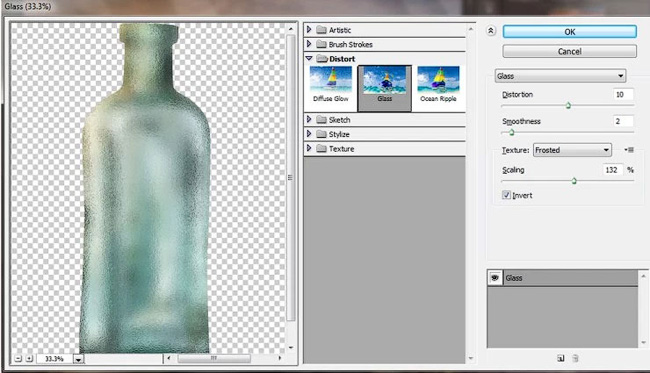
Task: Click the preview scroll right arrow
Action: click(x=280, y=358)
